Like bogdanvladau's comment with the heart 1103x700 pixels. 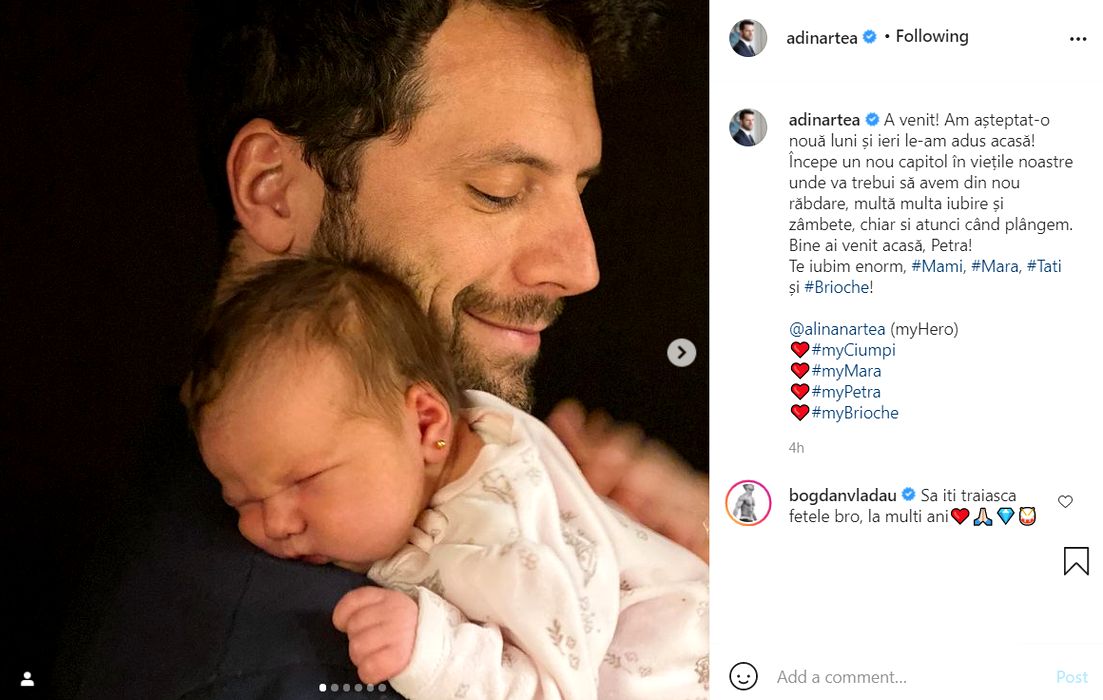1065,502
